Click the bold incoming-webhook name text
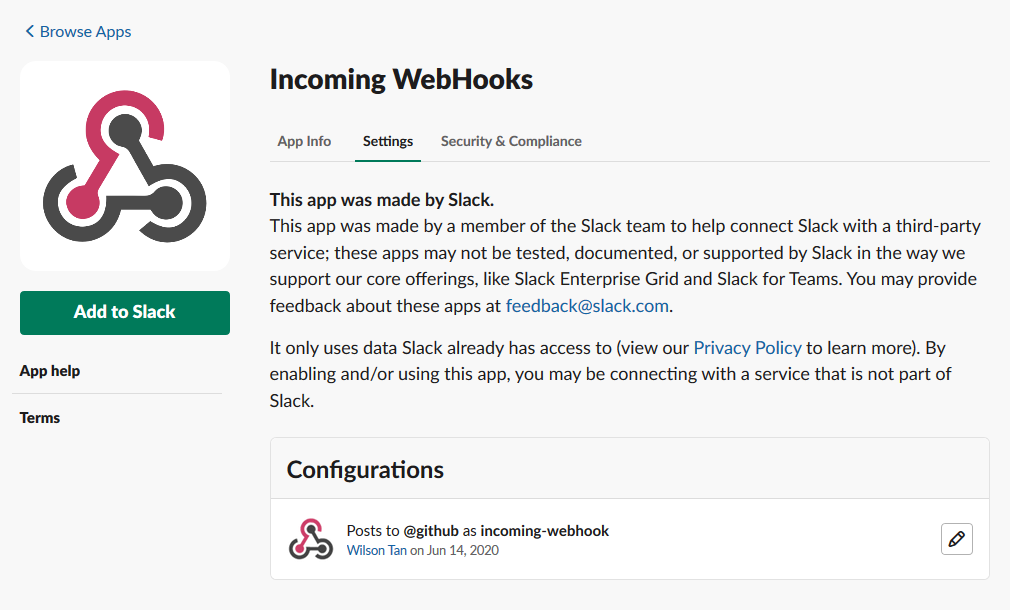This screenshot has width=1010, height=610. pos(544,531)
